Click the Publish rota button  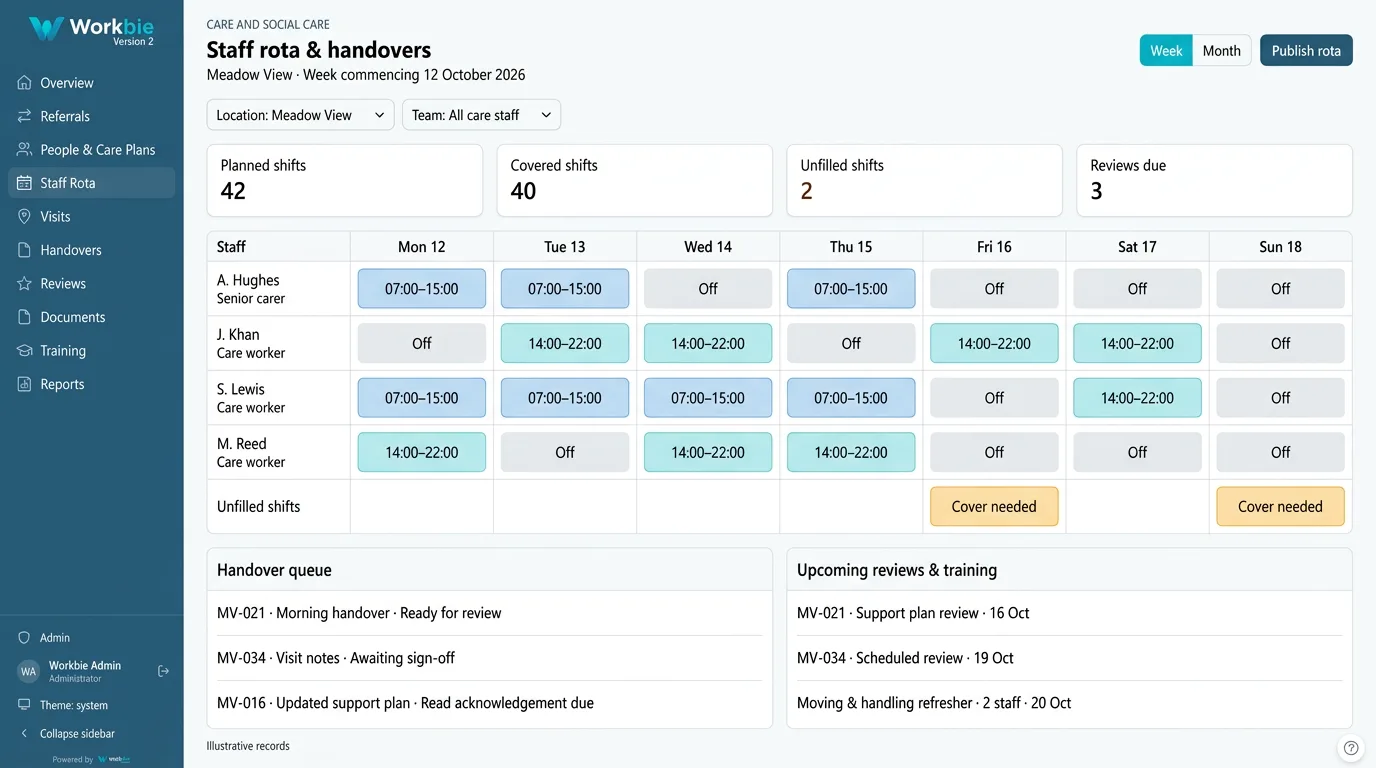pyautogui.click(x=1306, y=51)
